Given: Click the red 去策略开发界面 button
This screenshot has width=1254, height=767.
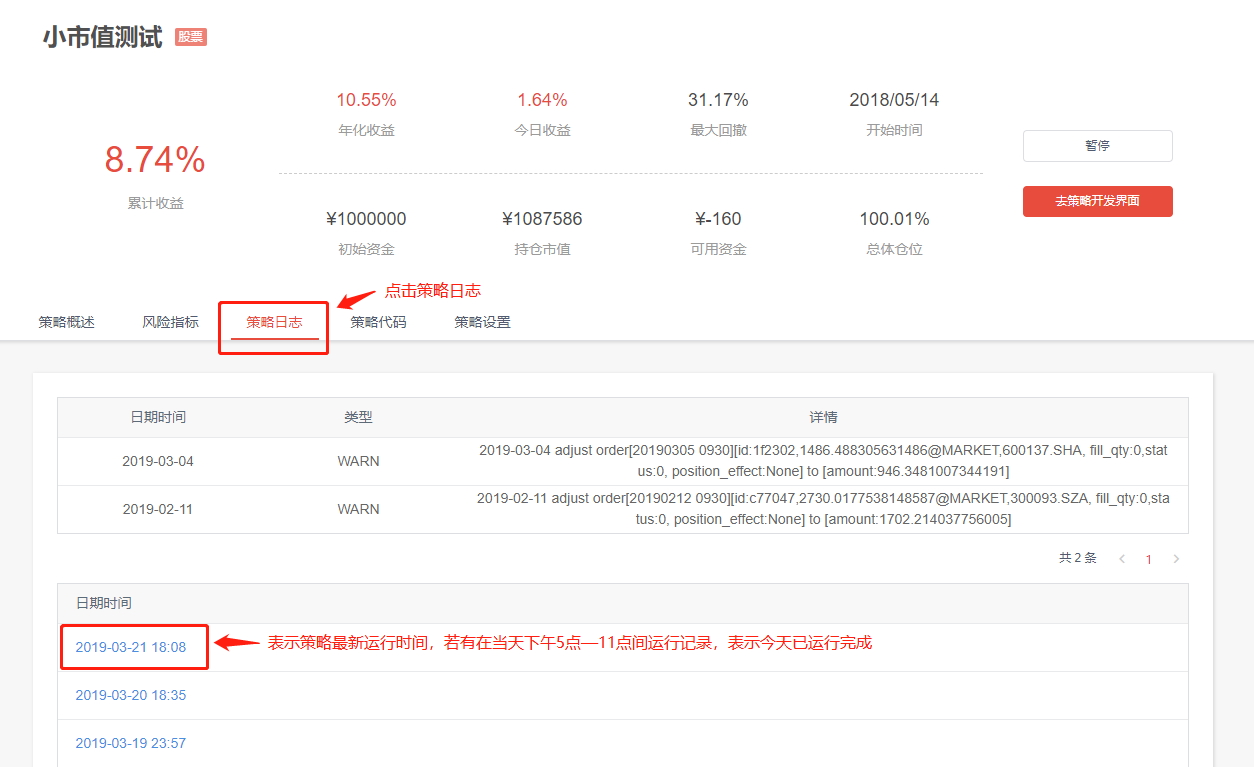Looking at the screenshot, I should click(x=1097, y=201).
